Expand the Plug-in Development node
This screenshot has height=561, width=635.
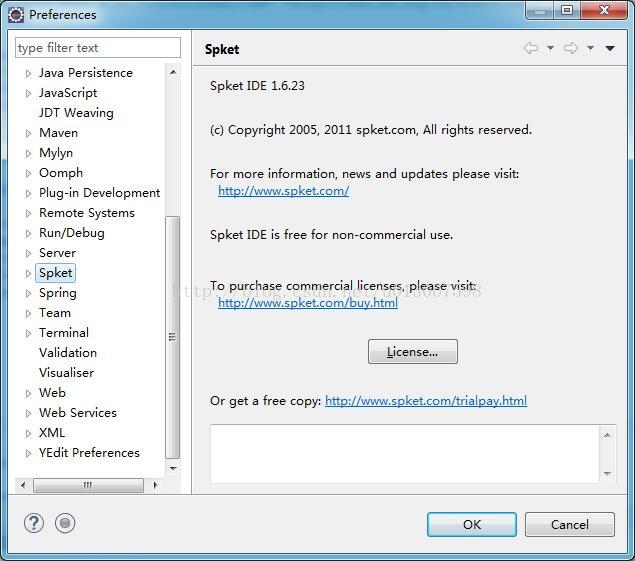click(28, 193)
